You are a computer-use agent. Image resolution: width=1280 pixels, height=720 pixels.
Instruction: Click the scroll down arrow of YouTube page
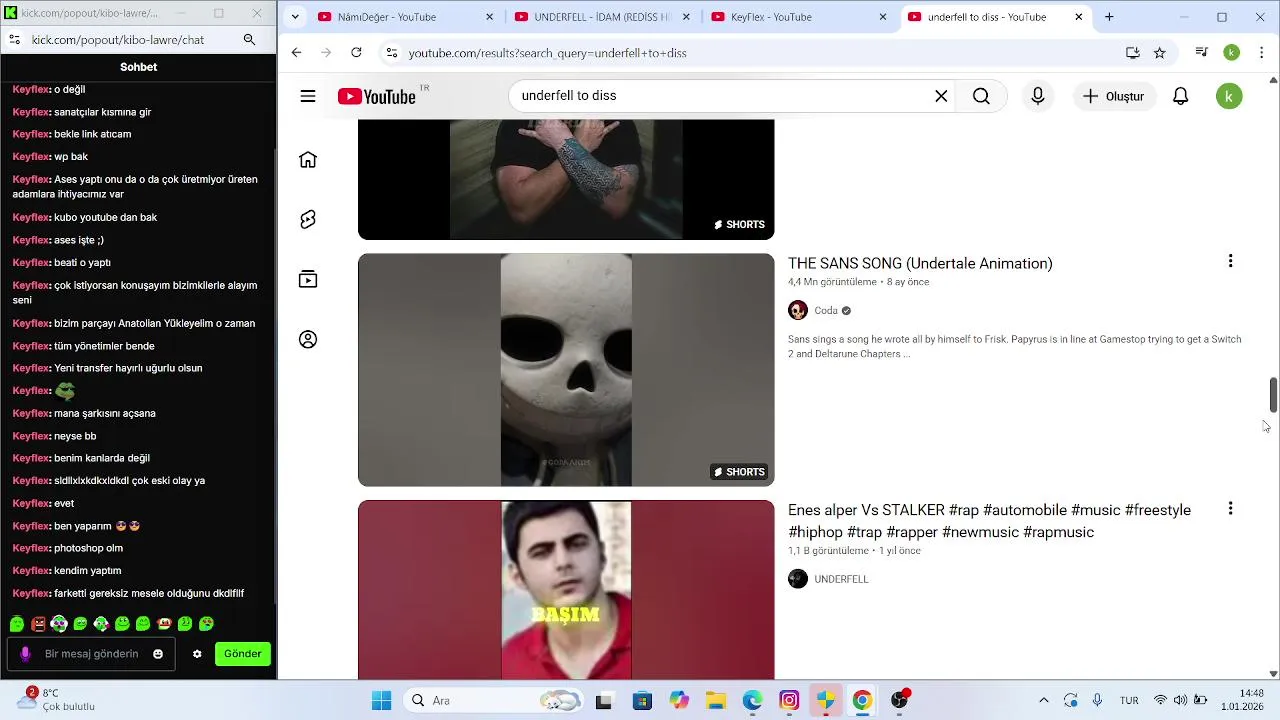pos(1273,674)
